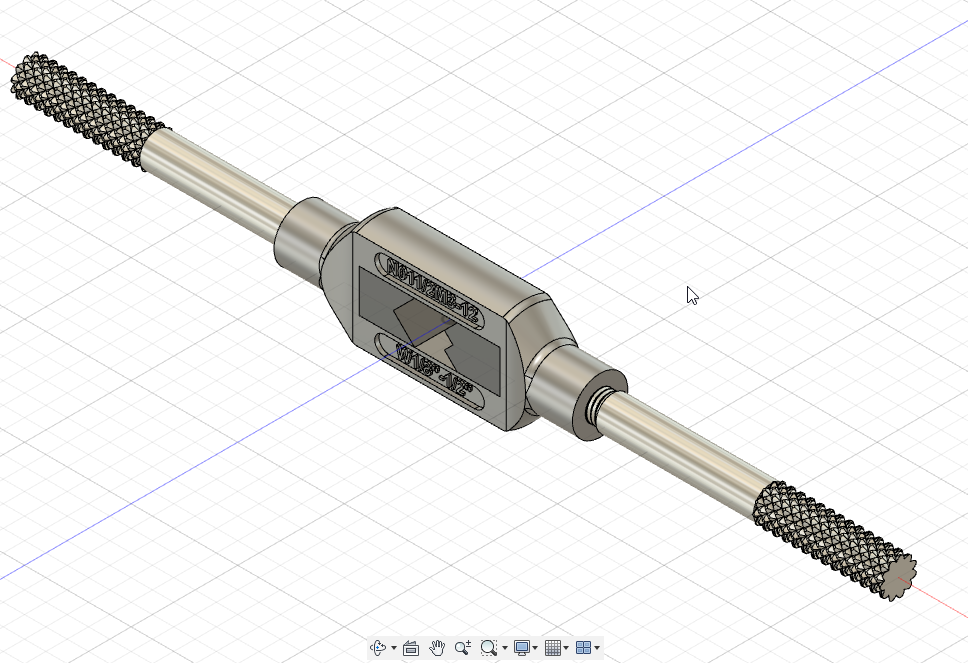Open the Grid and Snaps dropdown arrow

click(x=566, y=648)
